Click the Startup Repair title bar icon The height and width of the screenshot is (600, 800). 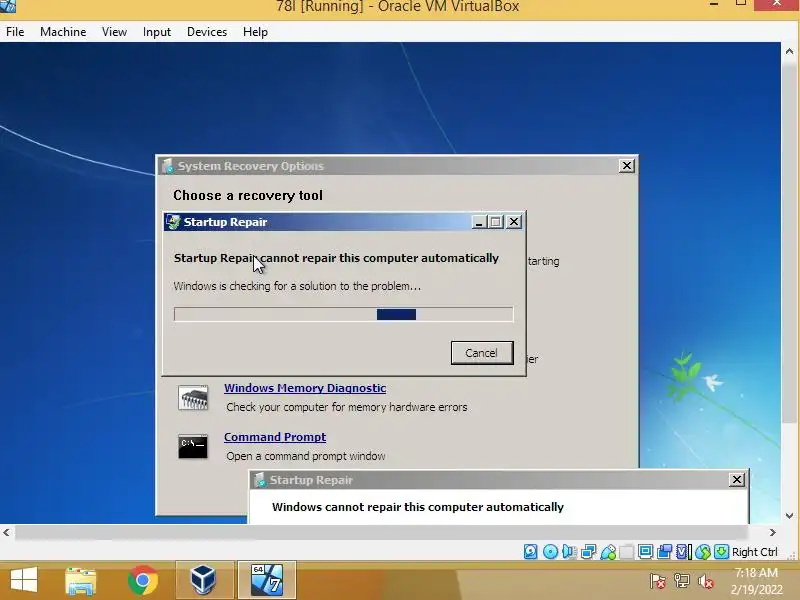point(173,222)
